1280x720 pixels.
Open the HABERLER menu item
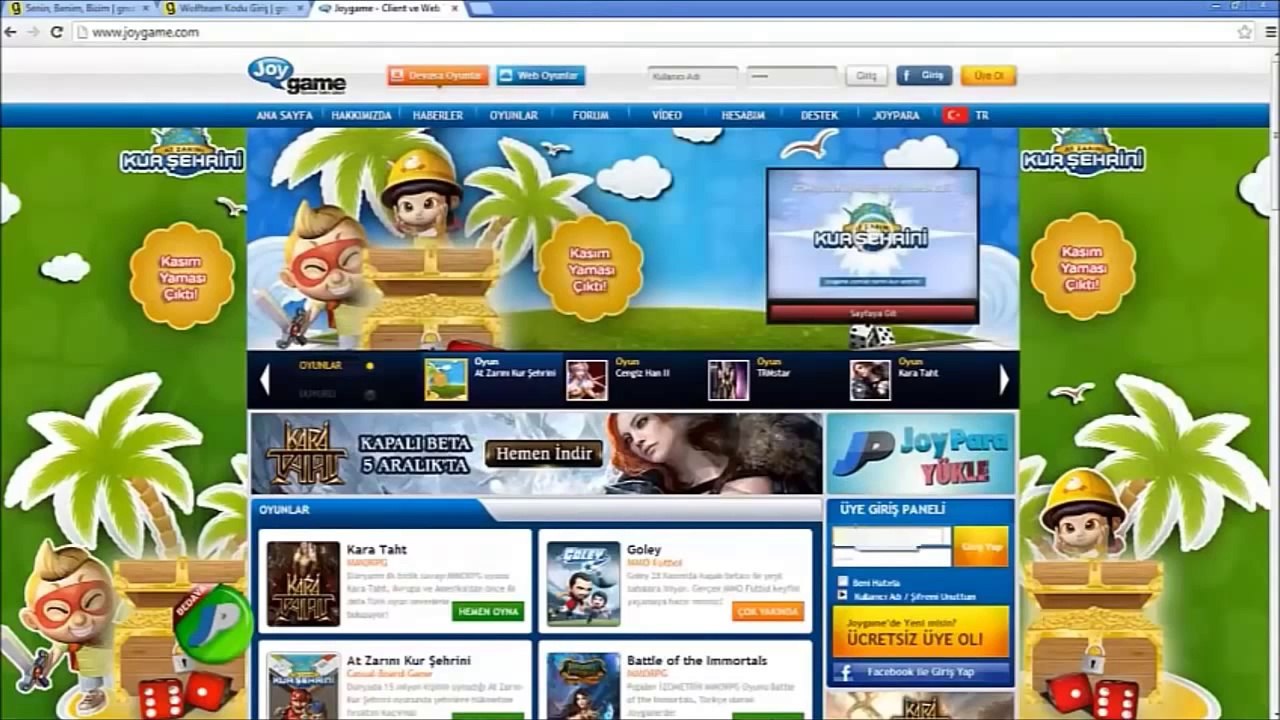pyautogui.click(x=438, y=115)
